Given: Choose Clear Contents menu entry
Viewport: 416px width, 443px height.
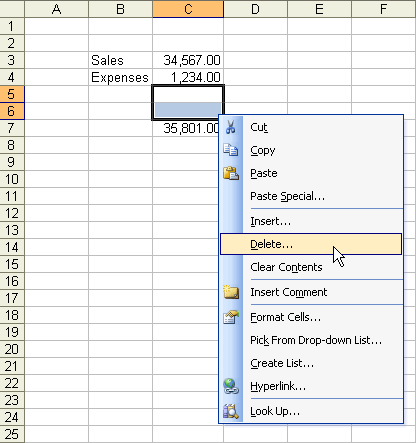Looking at the screenshot, I should tap(311, 267).
